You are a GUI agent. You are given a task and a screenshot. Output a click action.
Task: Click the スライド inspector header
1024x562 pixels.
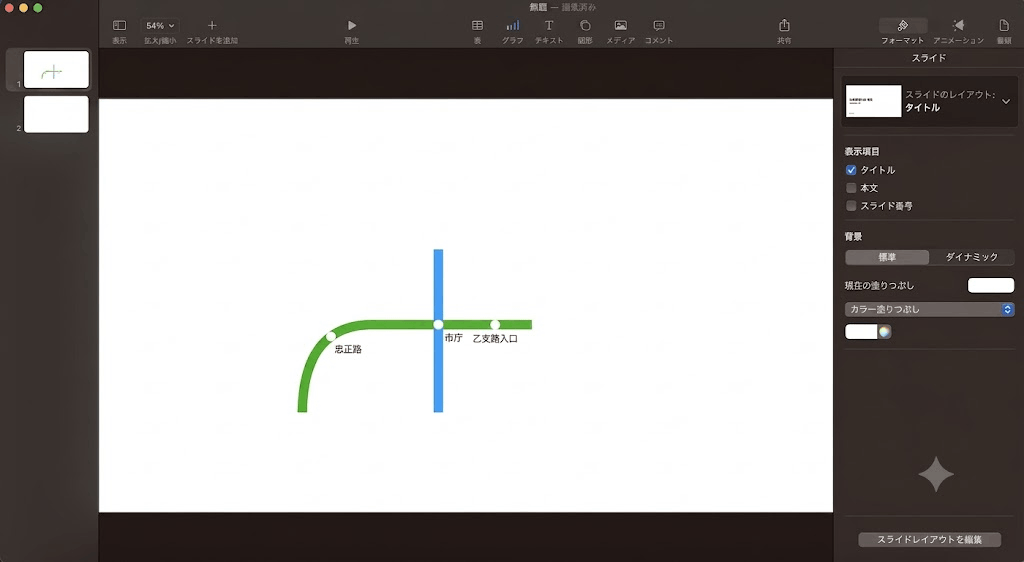(929, 58)
